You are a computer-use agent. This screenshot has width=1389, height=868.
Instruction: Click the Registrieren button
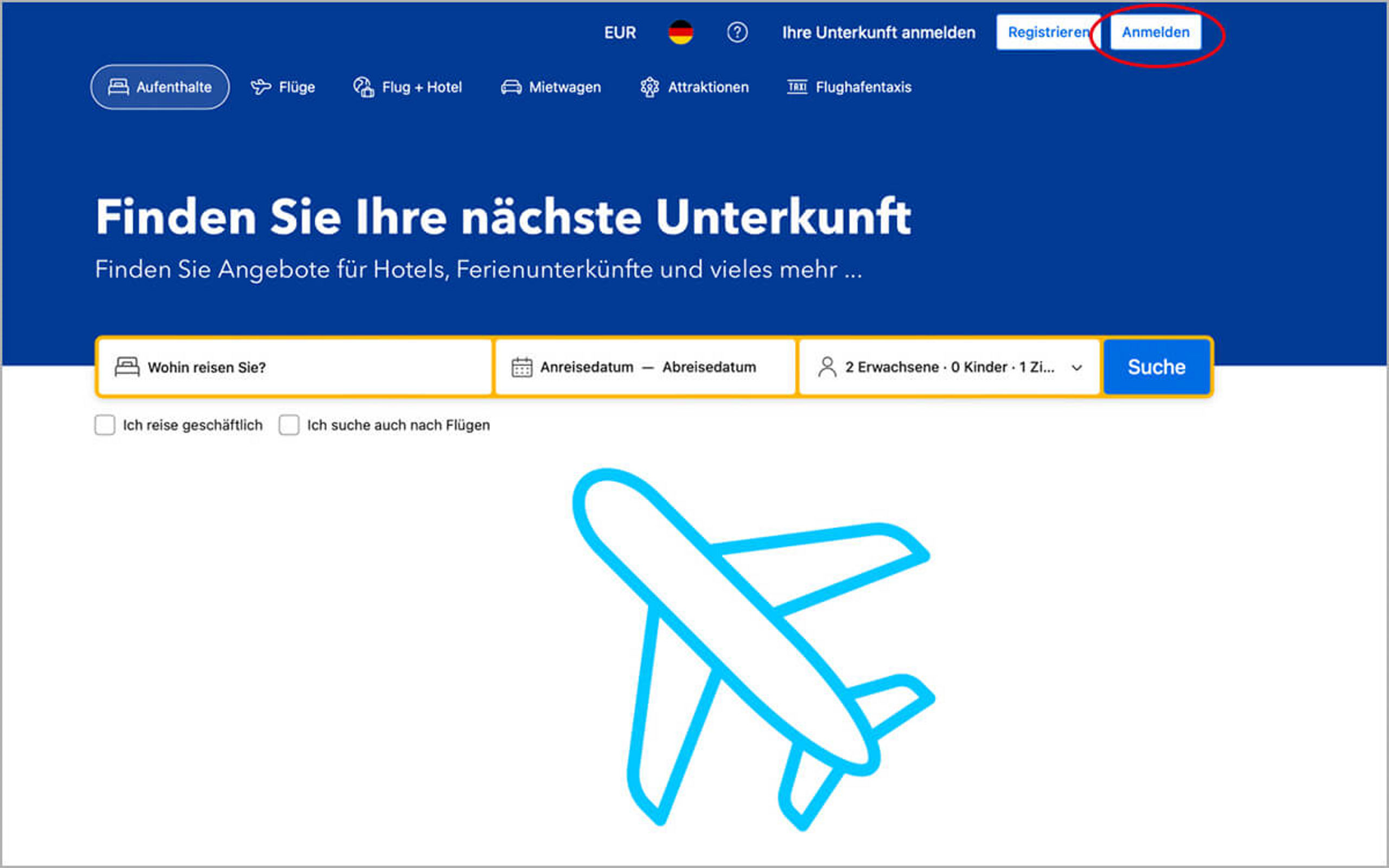click(1048, 32)
